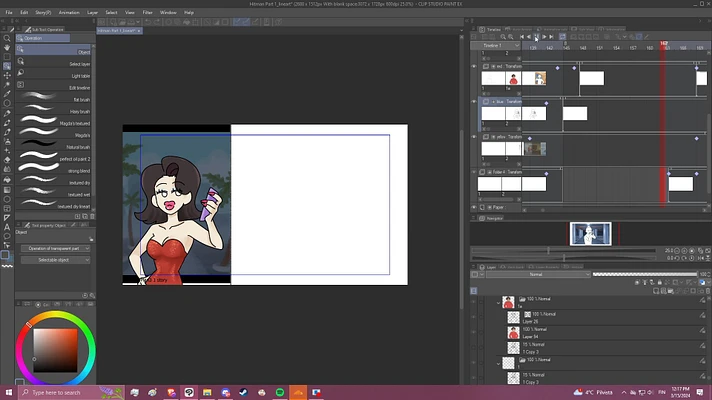The height and width of the screenshot is (400, 712).
Task: Click Go to start of timeline button
Action: point(522,37)
